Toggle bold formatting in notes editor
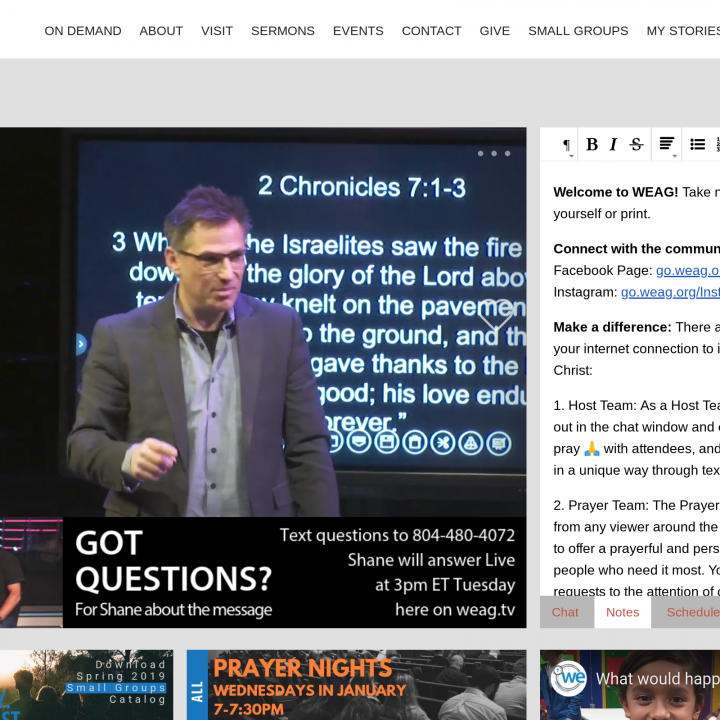Viewport: 720px width, 720px height. [592, 144]
